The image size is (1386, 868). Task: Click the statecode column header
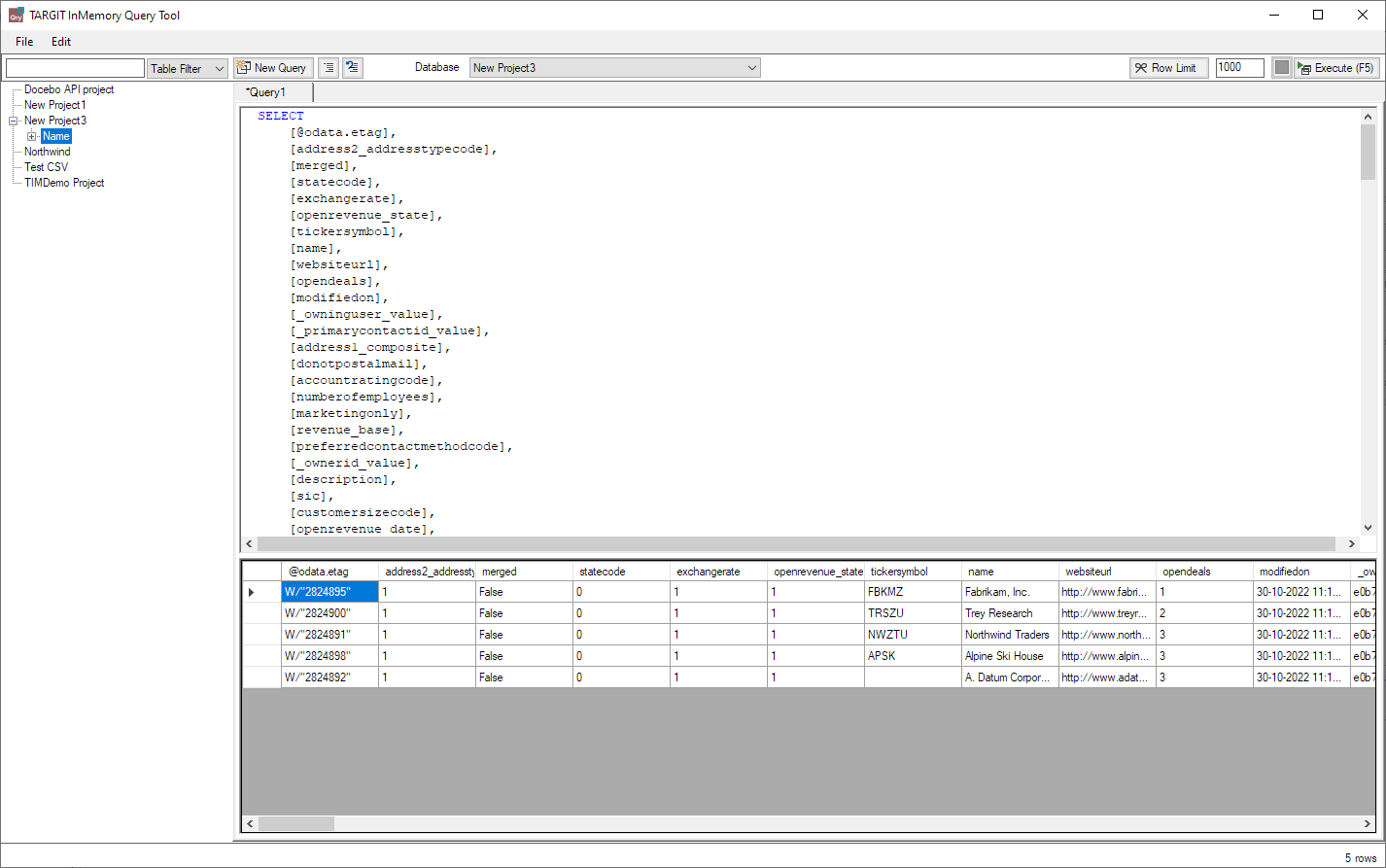(x=621, y=572)
